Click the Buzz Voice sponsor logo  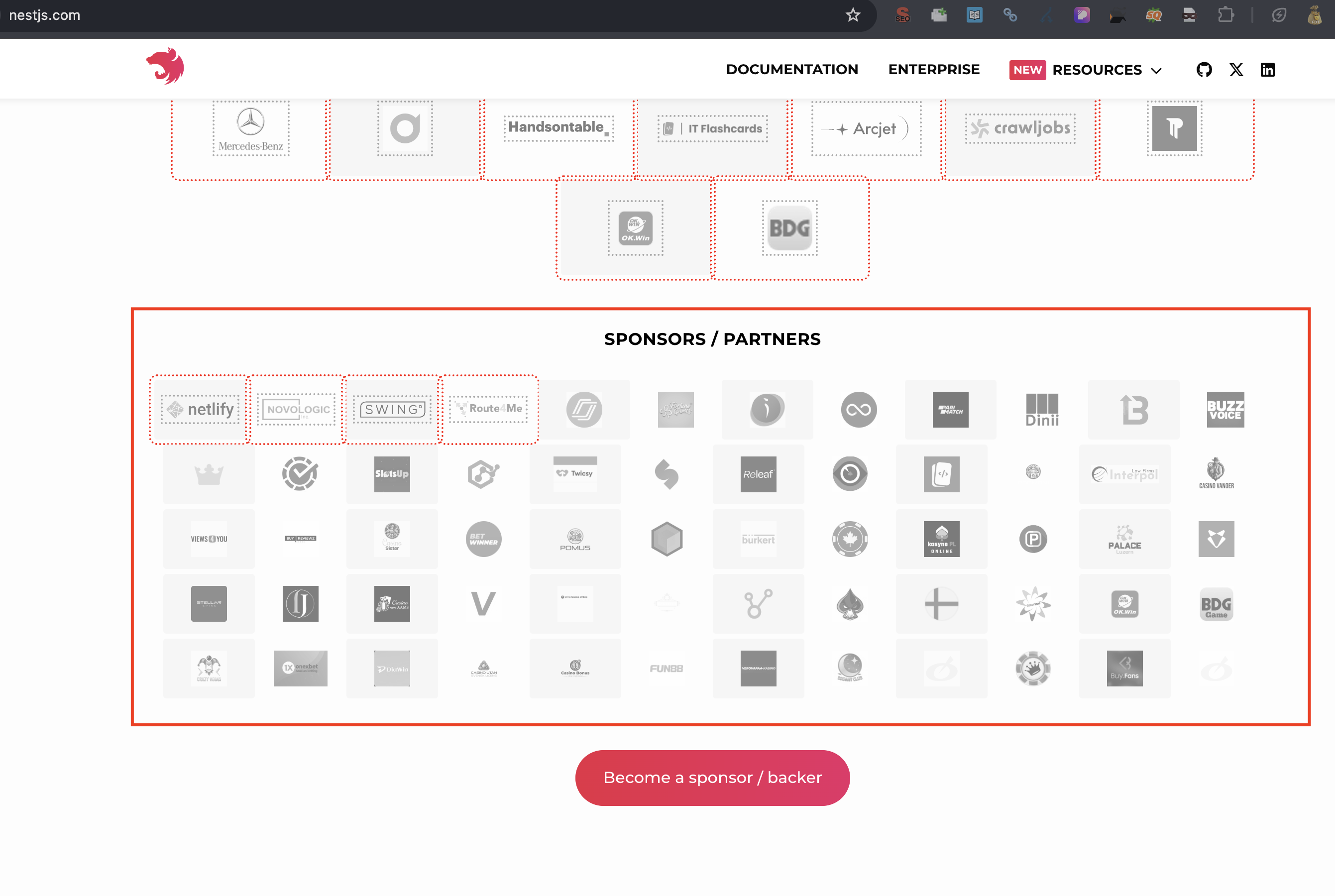1225,409
